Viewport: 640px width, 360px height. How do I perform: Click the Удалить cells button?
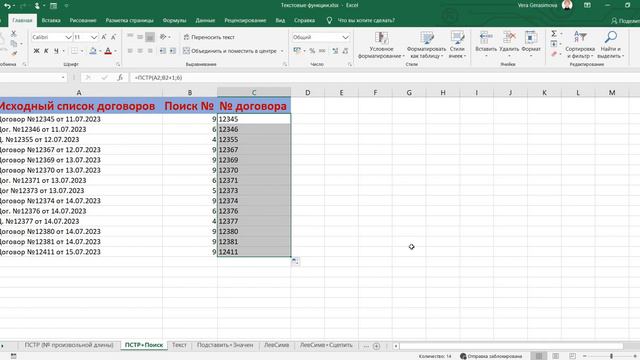(509, 44)
